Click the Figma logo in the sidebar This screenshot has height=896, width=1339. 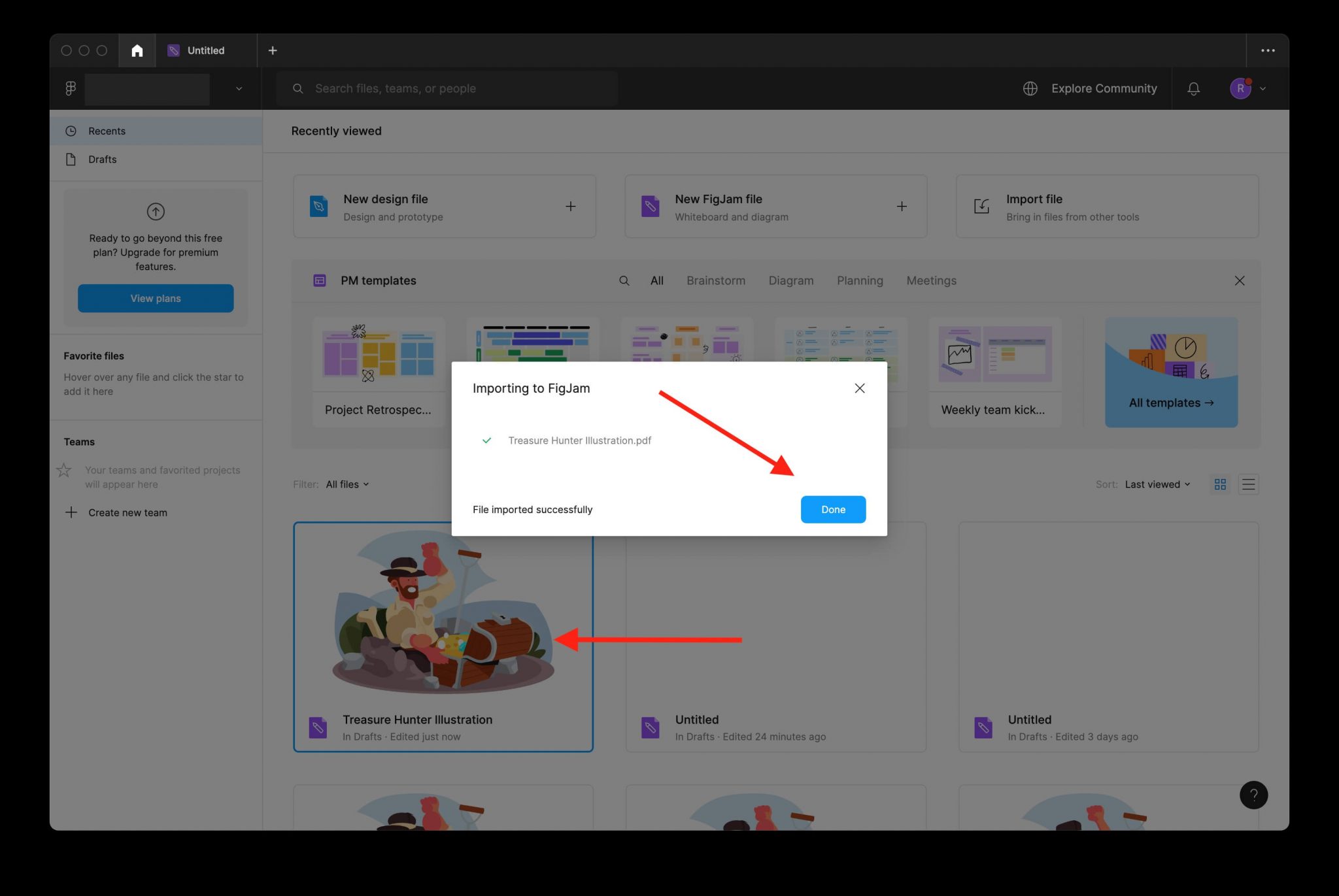[x=71, y=88]
